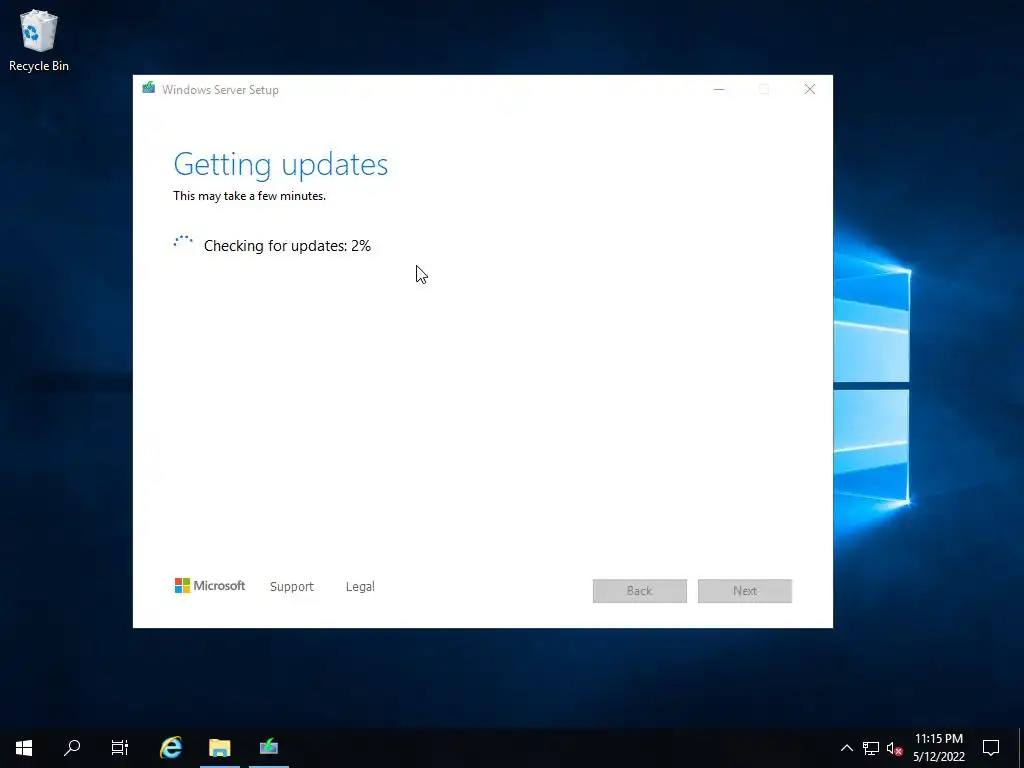Open the Windows Start menu
The width and height of the screenshot is (1024, 768).
[x=24, y=747]
